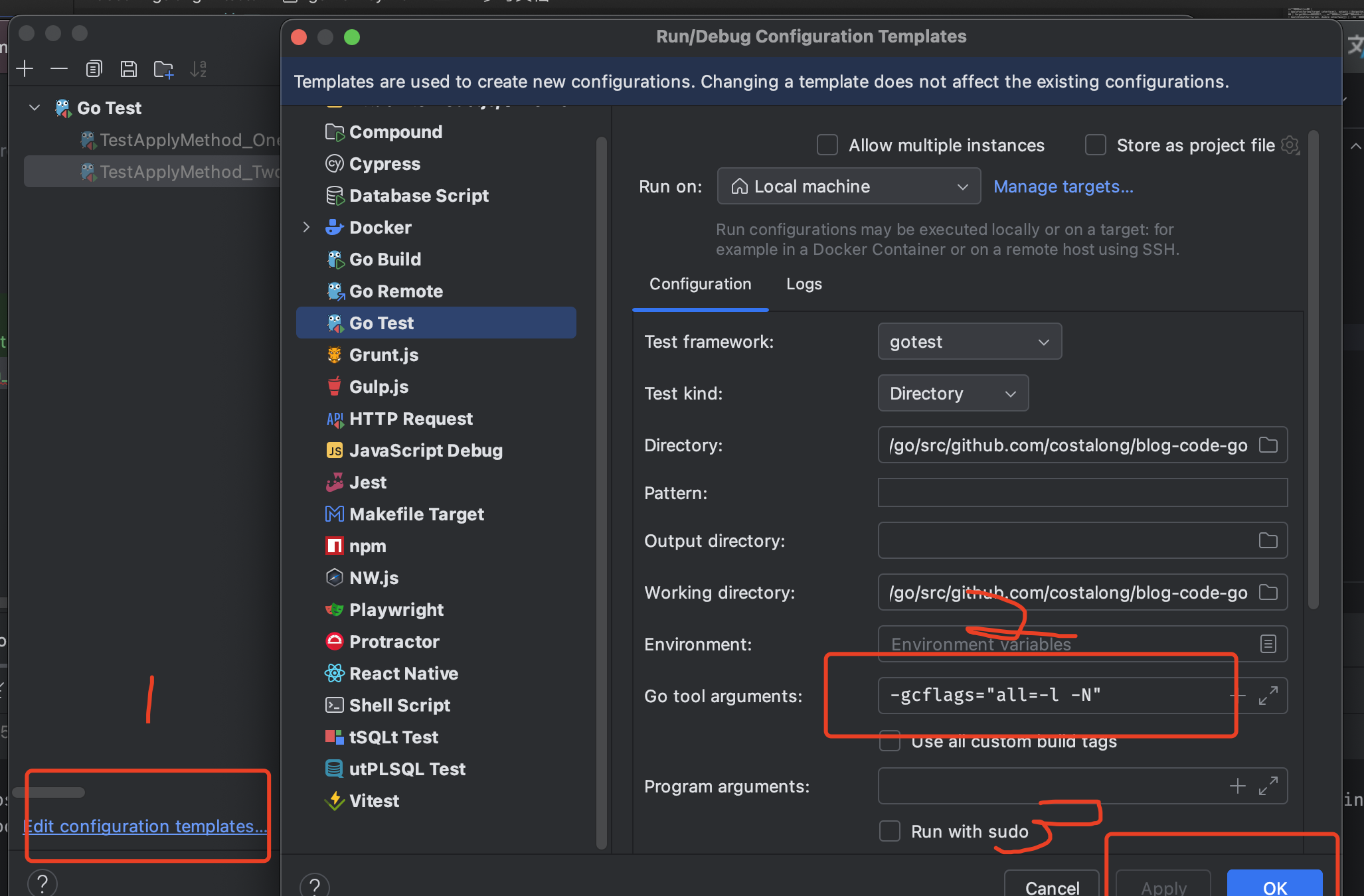
Task: Check Store as project file
Action: pyautogui.click(x=1096, y=145)
